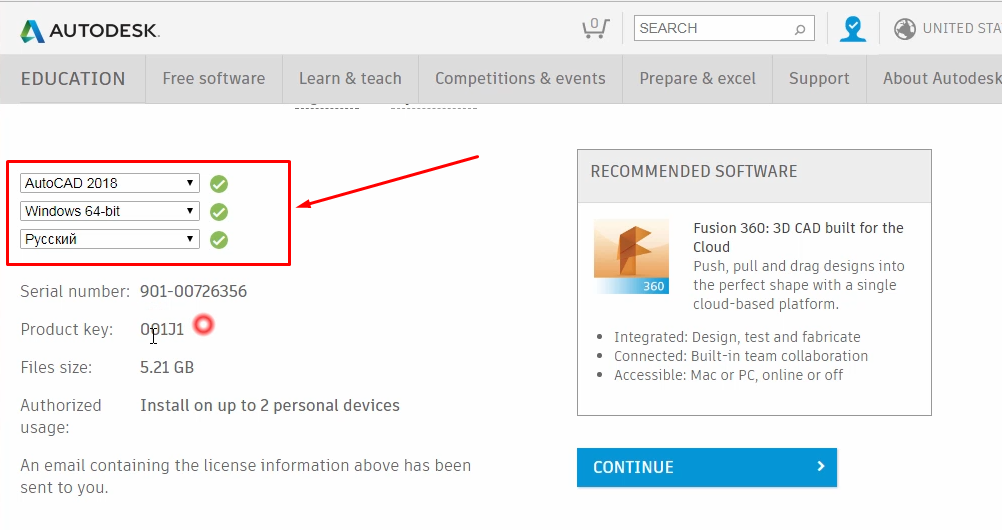Open the Learn & teach menu
The image size is (1002, 530).
[x=350, y=79]
